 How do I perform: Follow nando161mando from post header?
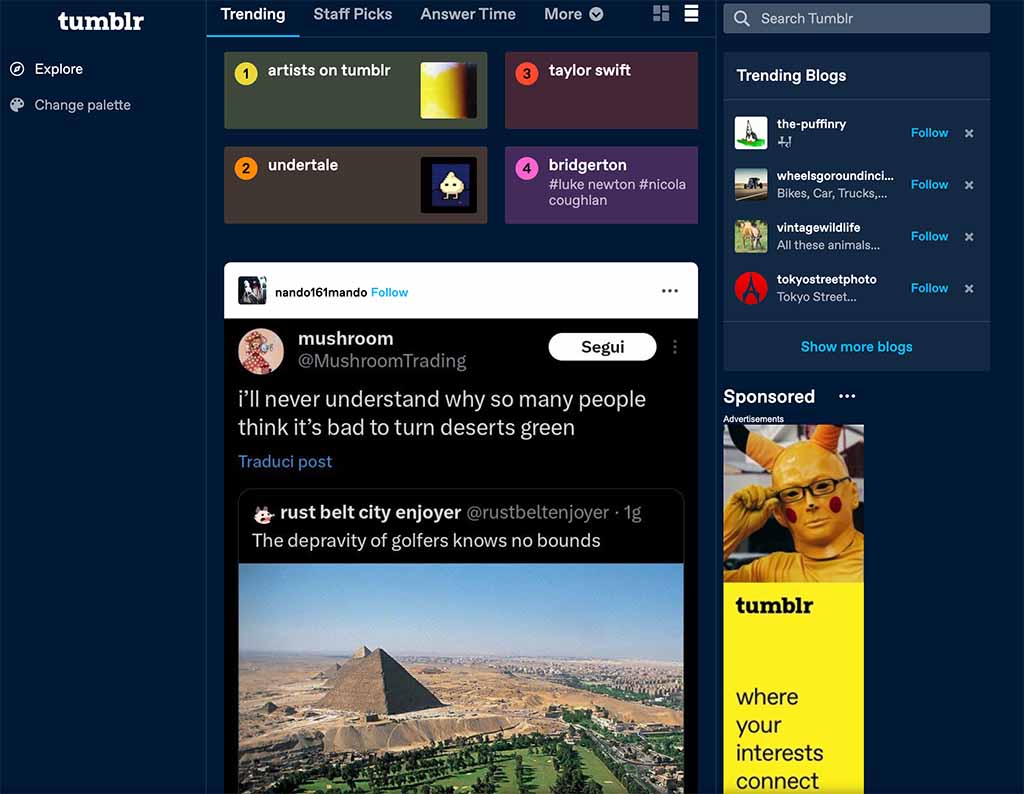click(x=389, y=293)
